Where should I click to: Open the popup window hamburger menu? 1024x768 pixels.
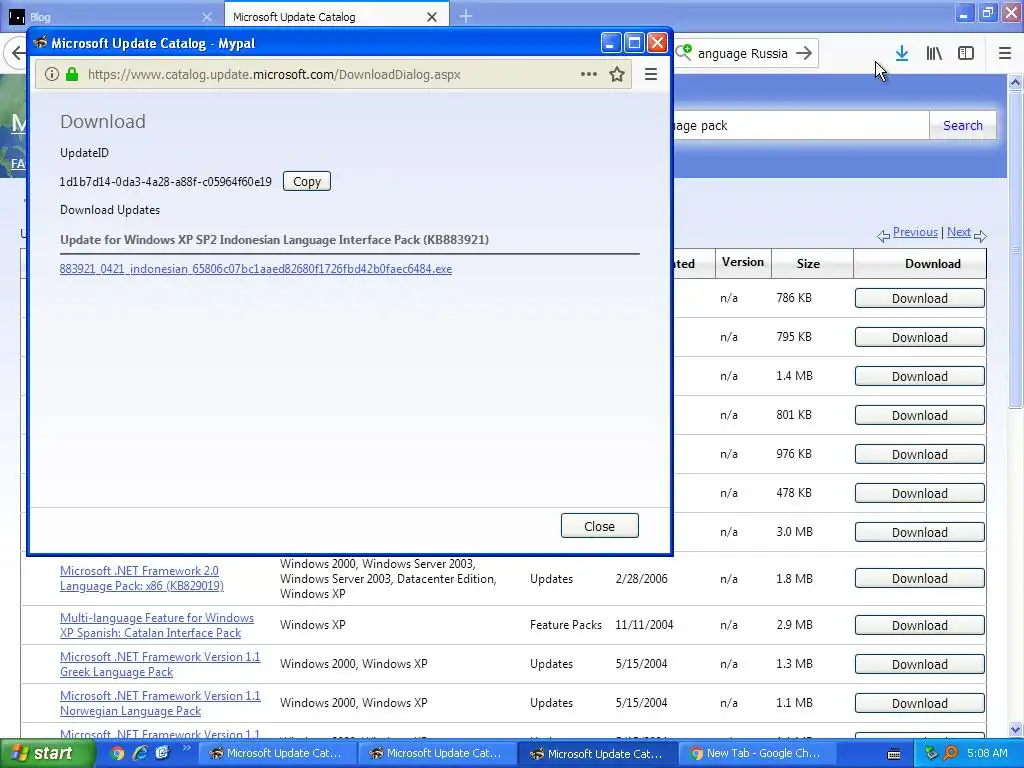point(650,74)
